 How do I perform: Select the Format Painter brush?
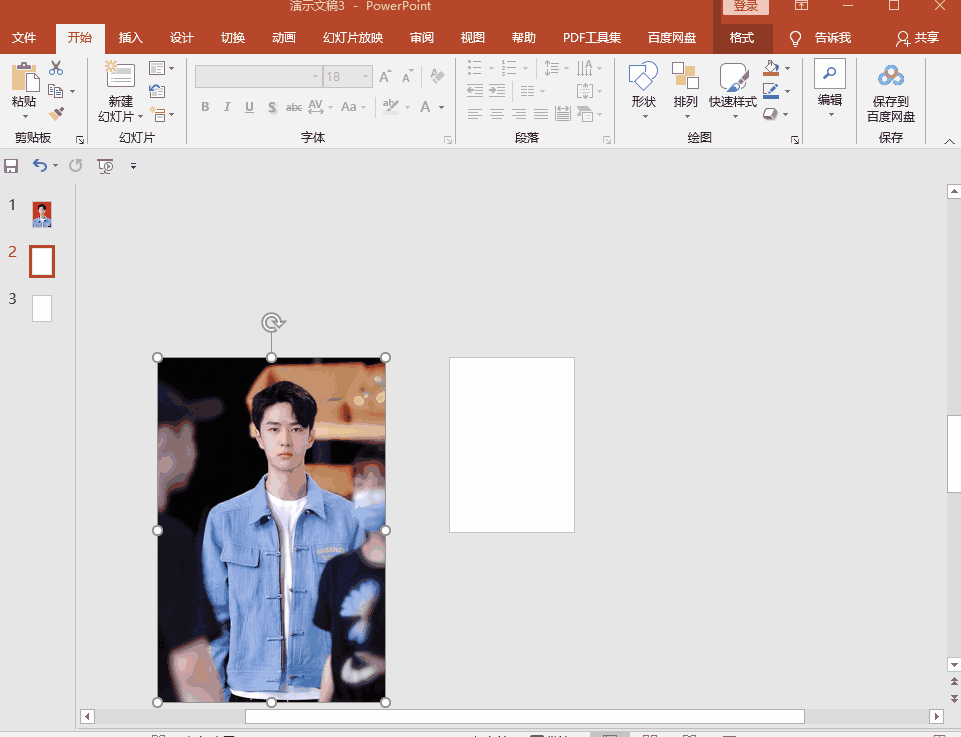pos(56,114)
